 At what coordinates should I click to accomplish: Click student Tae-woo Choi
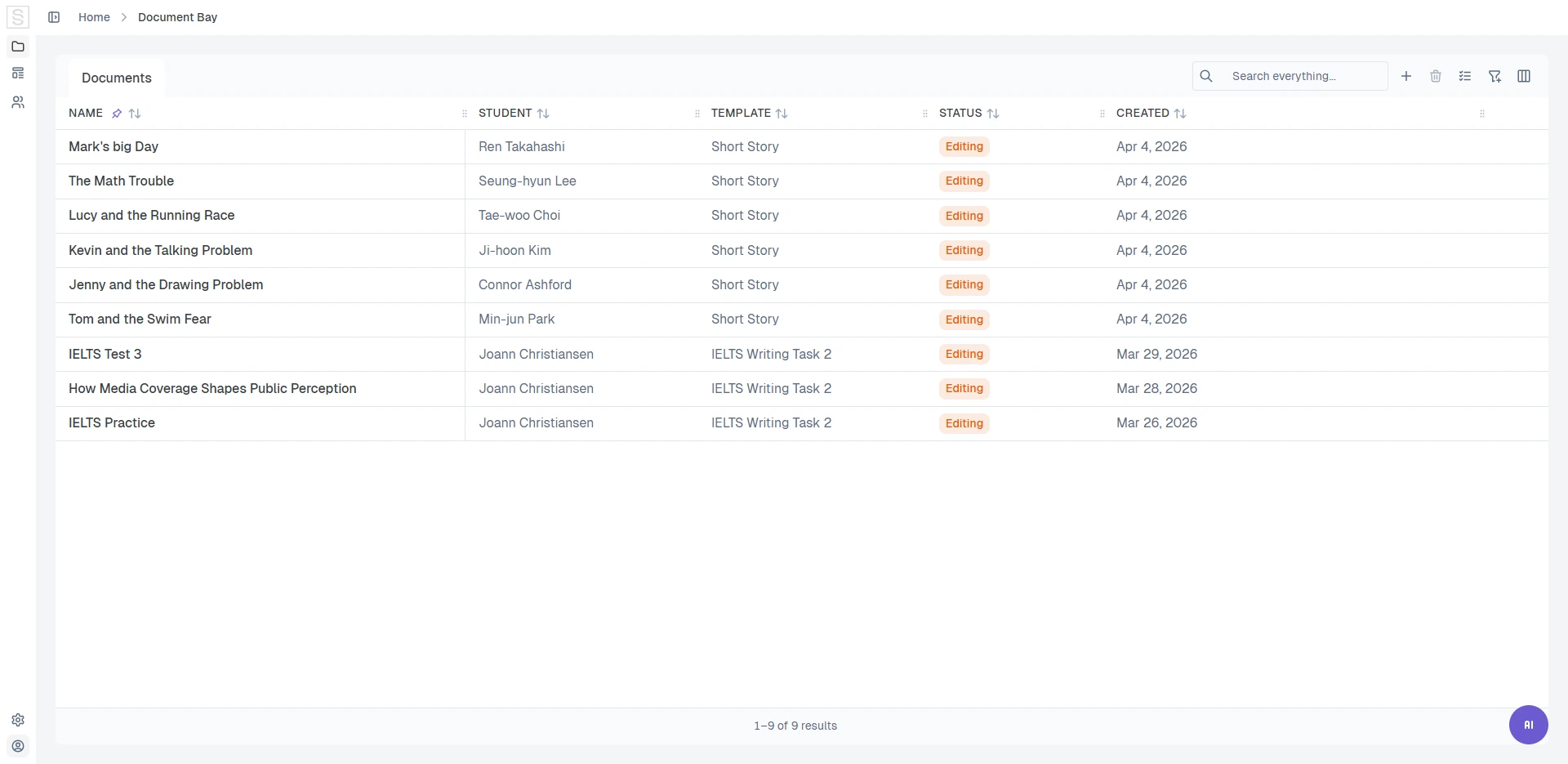point(519,215)
